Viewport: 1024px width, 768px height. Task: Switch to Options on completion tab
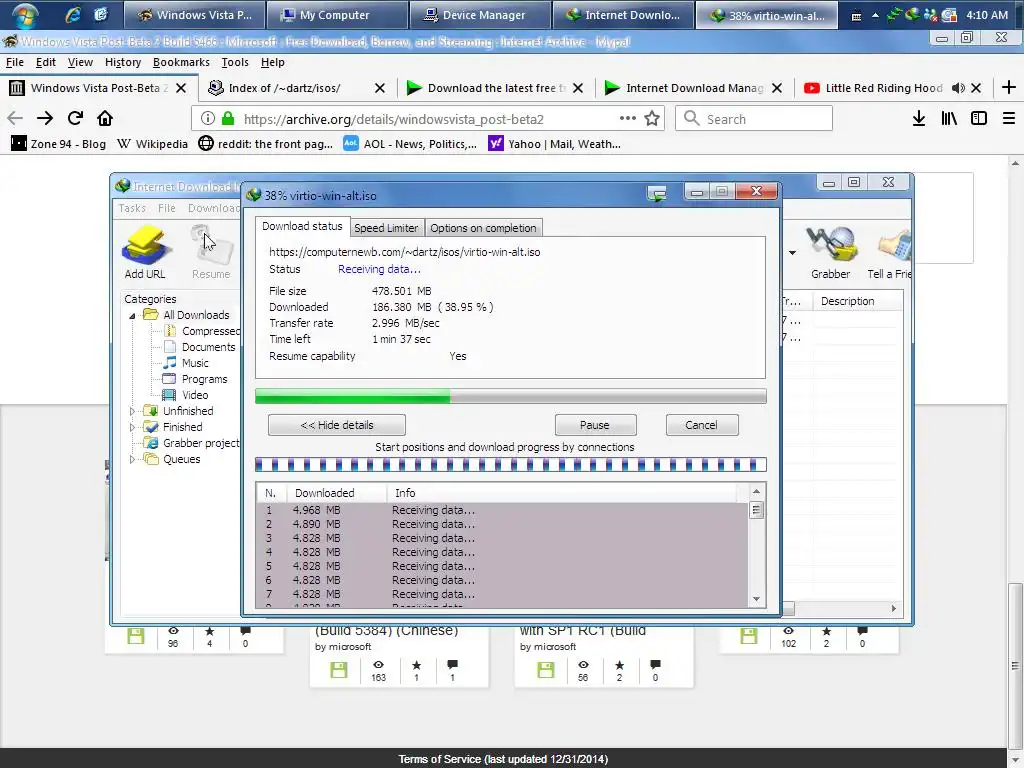pos(483,228)
